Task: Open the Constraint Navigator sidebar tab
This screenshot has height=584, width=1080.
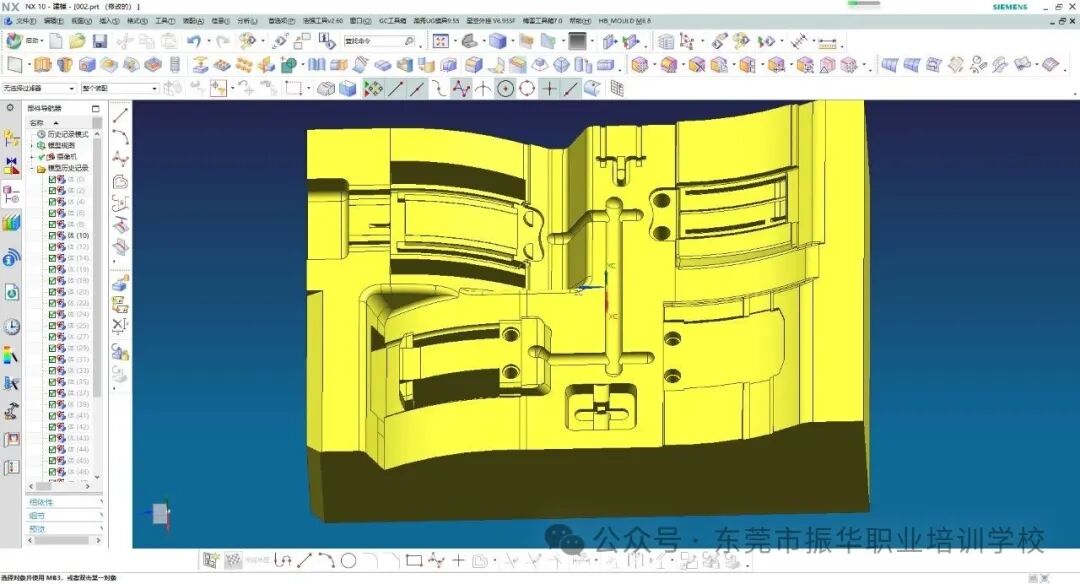Action: coord(11,166)
